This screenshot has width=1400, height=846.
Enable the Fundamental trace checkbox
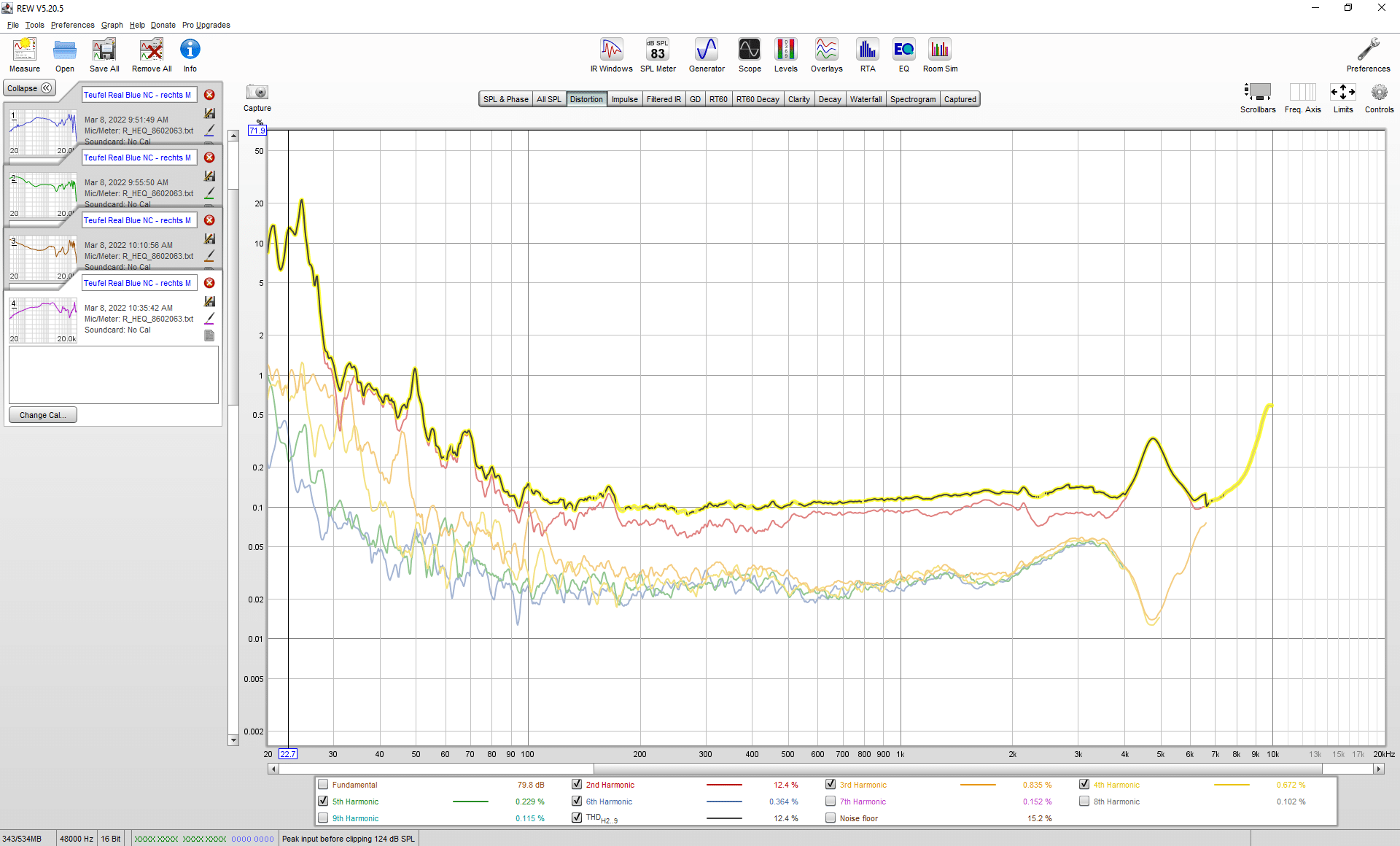(323, 785)
